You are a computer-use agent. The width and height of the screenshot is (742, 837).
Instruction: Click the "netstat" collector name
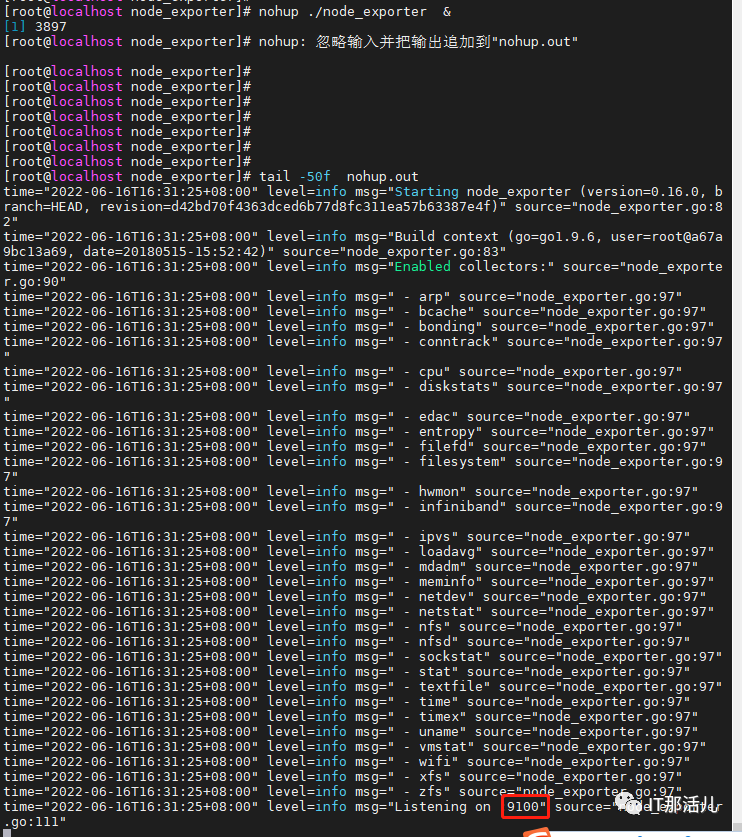click(x=447, y=611)
